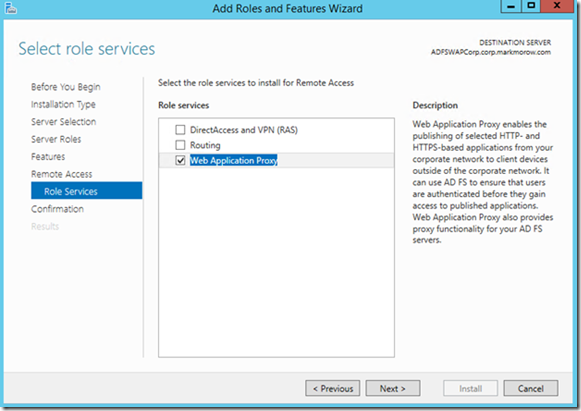
Task: Go to the Before You Begin step
Action: point(66,87)
